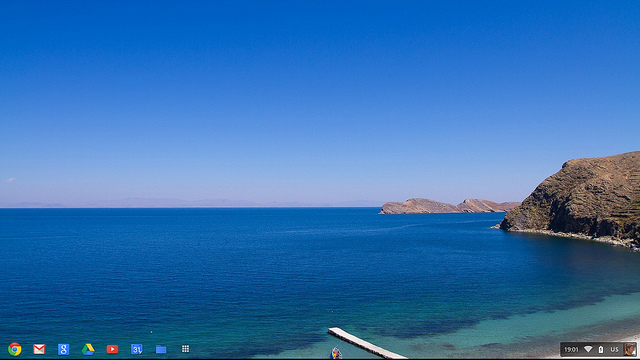The image size is (640, 360).
Task: Open the blue Google Search app
Action: [x=63, y=349]
